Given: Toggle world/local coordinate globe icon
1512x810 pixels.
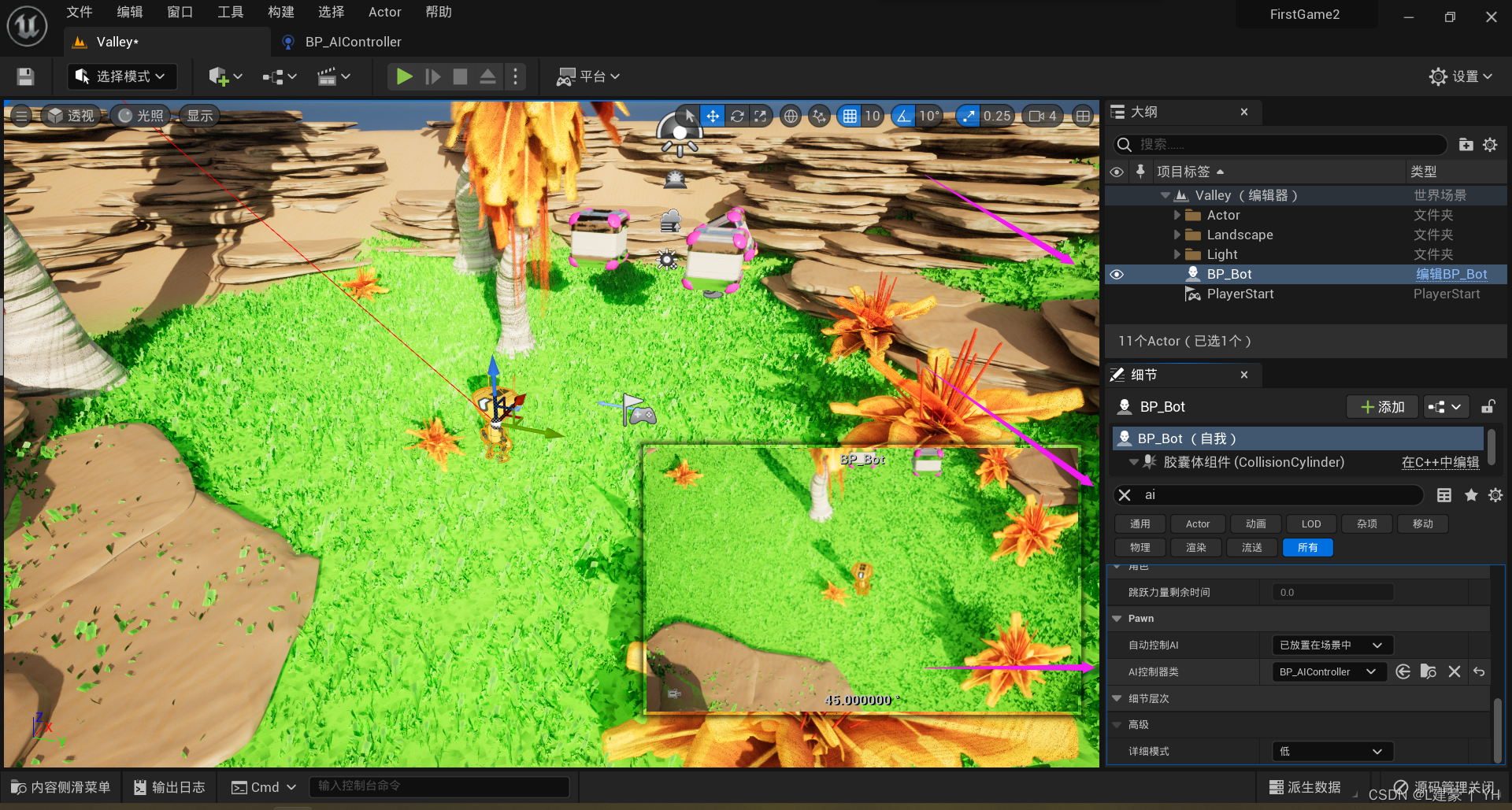Looking at the screenshot, I should click(x=791, y=116).
